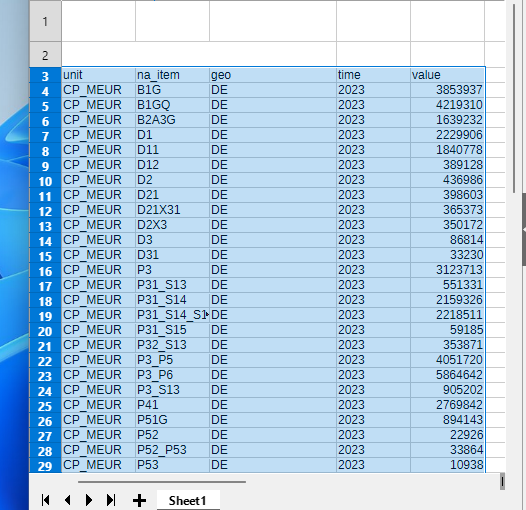Go to last sheet navigation arrow
Screen dimensions: 526x510
coord(111,500)
